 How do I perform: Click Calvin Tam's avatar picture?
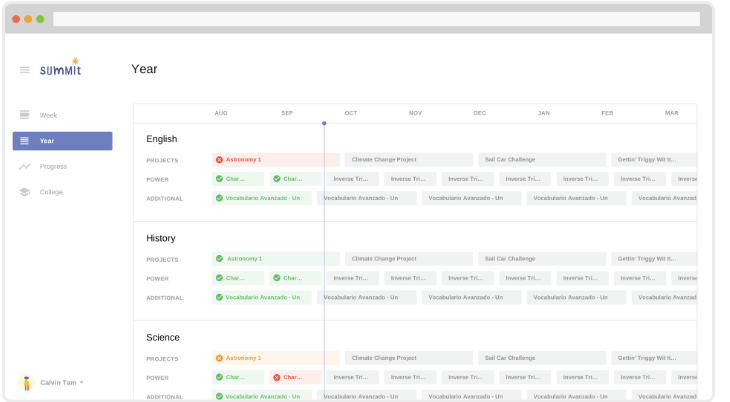pyautogui.click(x=27, y=382)
